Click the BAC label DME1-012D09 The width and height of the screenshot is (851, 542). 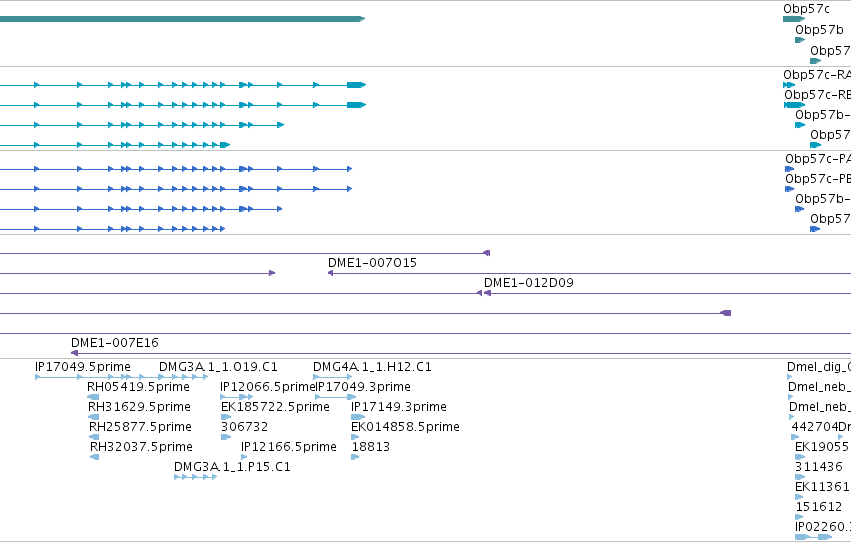[x=529, y=283]
